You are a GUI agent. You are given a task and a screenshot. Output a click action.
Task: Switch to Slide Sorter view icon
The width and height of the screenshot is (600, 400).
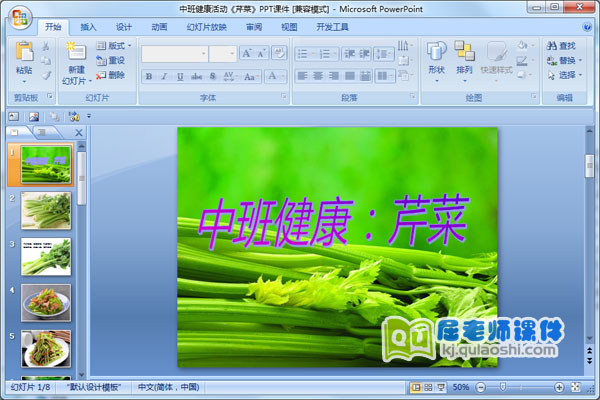[x=429, y=387]
